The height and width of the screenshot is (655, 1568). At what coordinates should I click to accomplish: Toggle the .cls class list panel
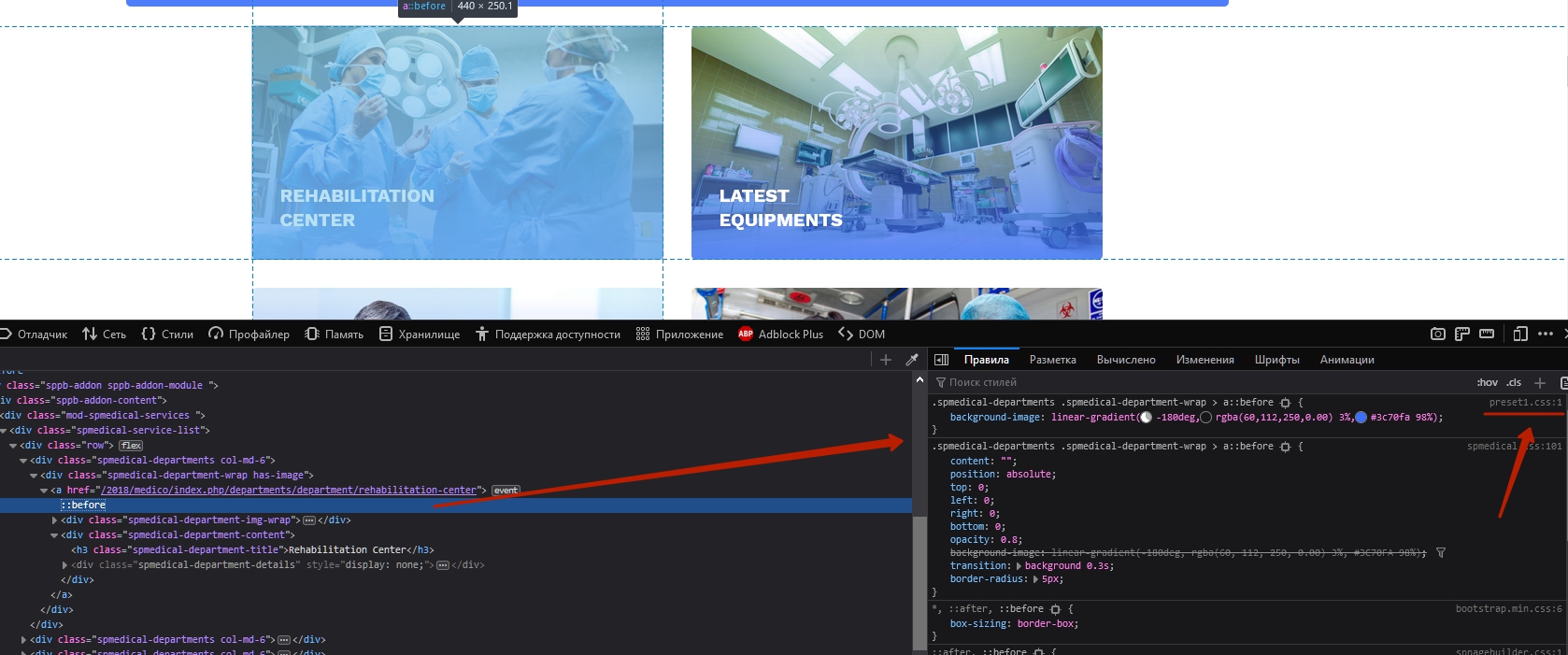[x=1514, y=382]
